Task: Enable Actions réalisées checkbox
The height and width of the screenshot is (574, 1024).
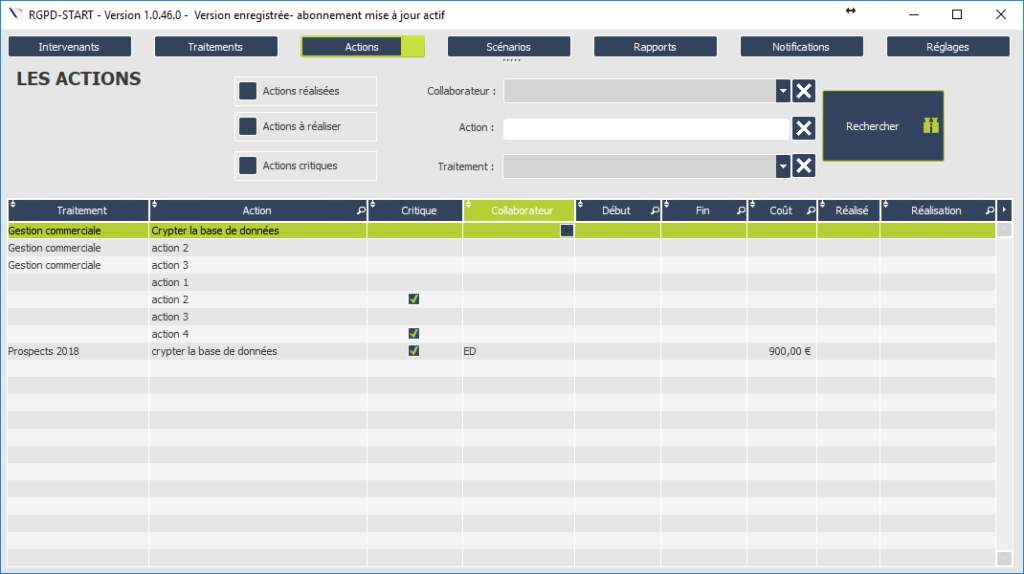Action: coord(248,91)
